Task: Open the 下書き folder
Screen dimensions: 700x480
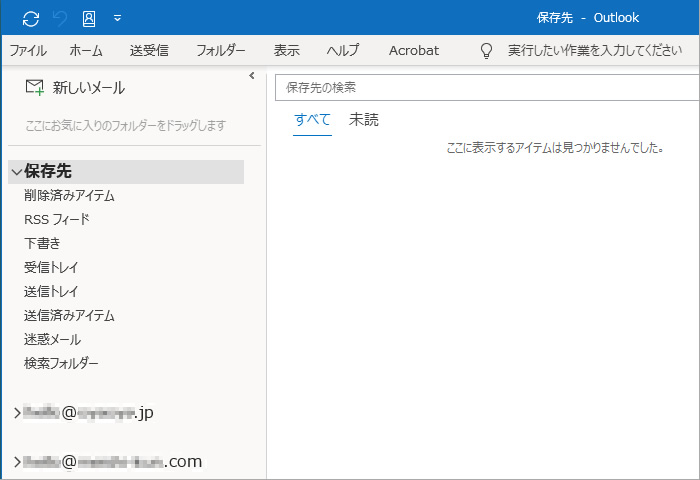Action: pos(42,243)
